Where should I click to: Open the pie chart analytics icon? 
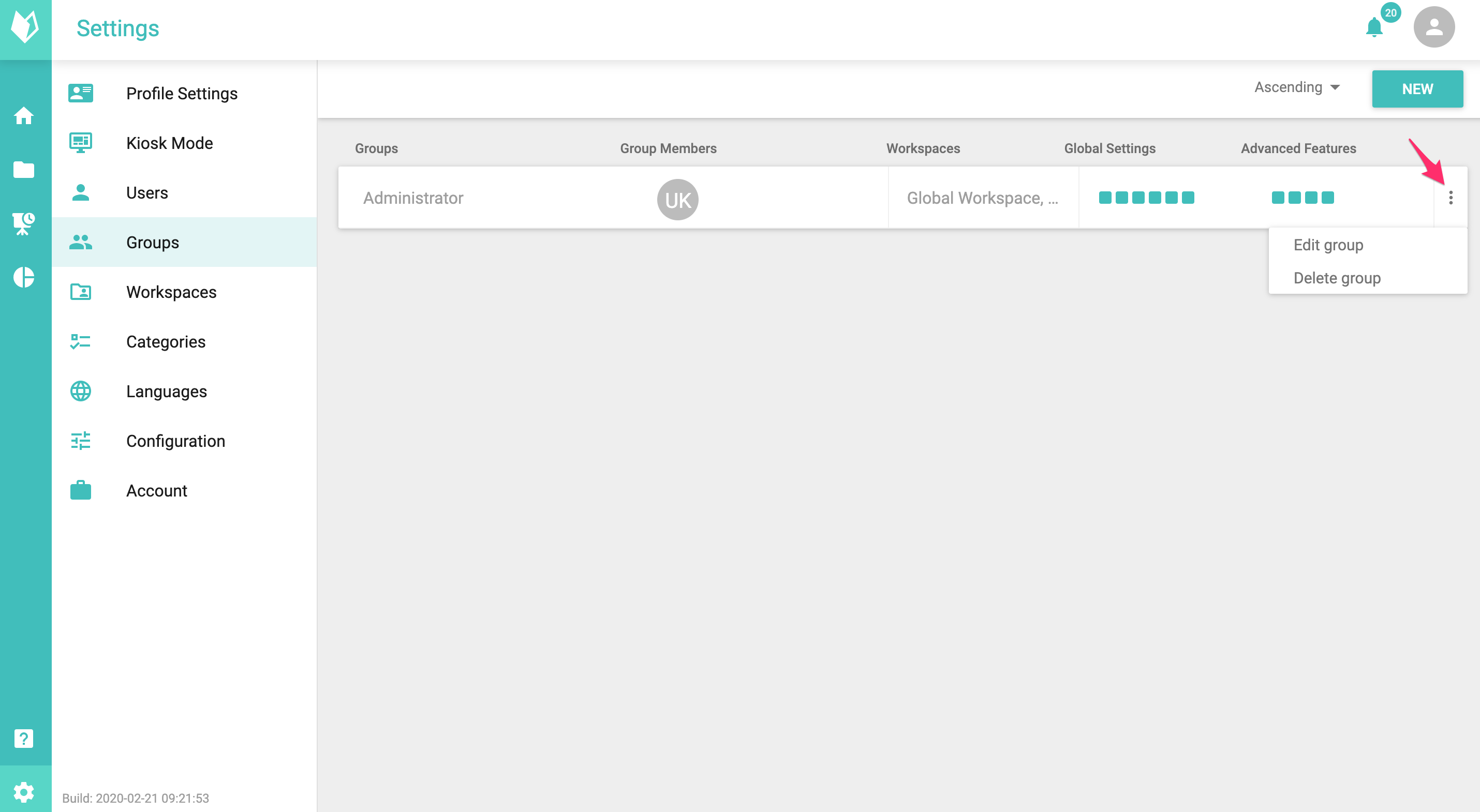point(24,277)
